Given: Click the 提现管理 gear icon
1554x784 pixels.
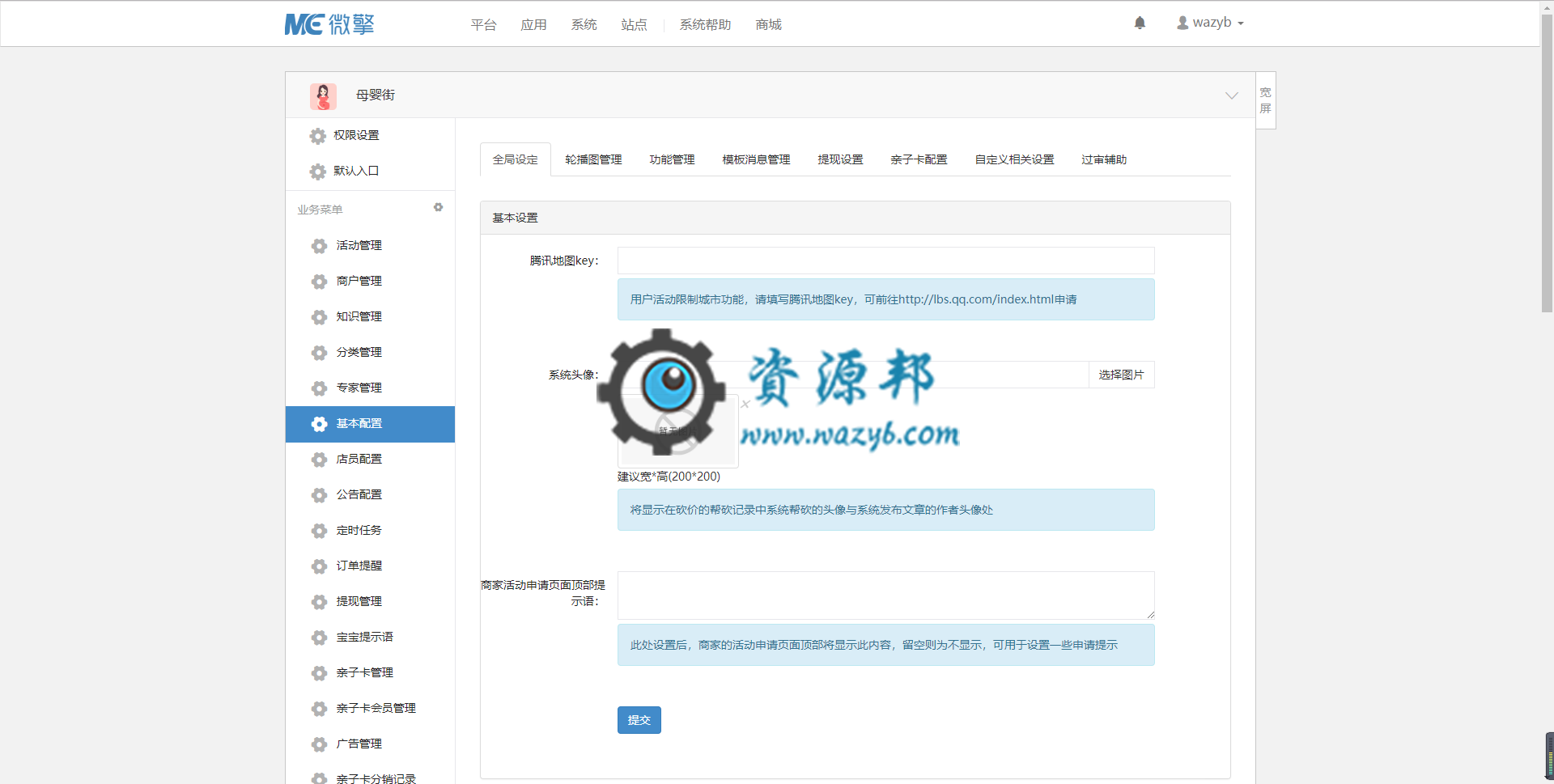Looking at the screenshot, I should (320, 602).
